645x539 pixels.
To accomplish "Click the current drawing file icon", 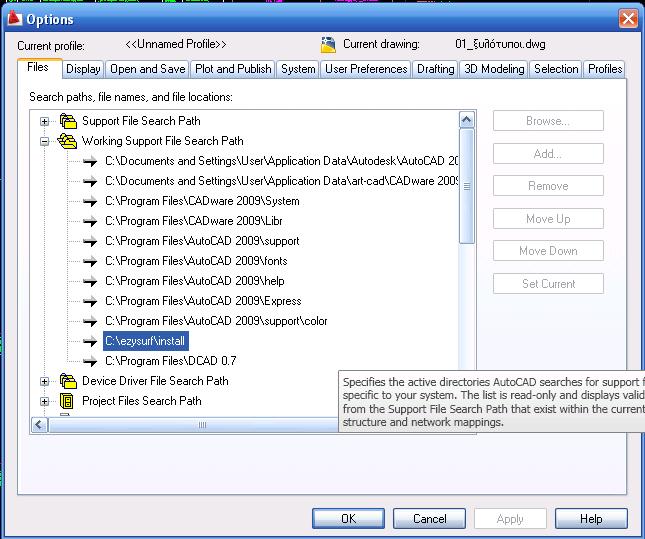I will (328, 45).
